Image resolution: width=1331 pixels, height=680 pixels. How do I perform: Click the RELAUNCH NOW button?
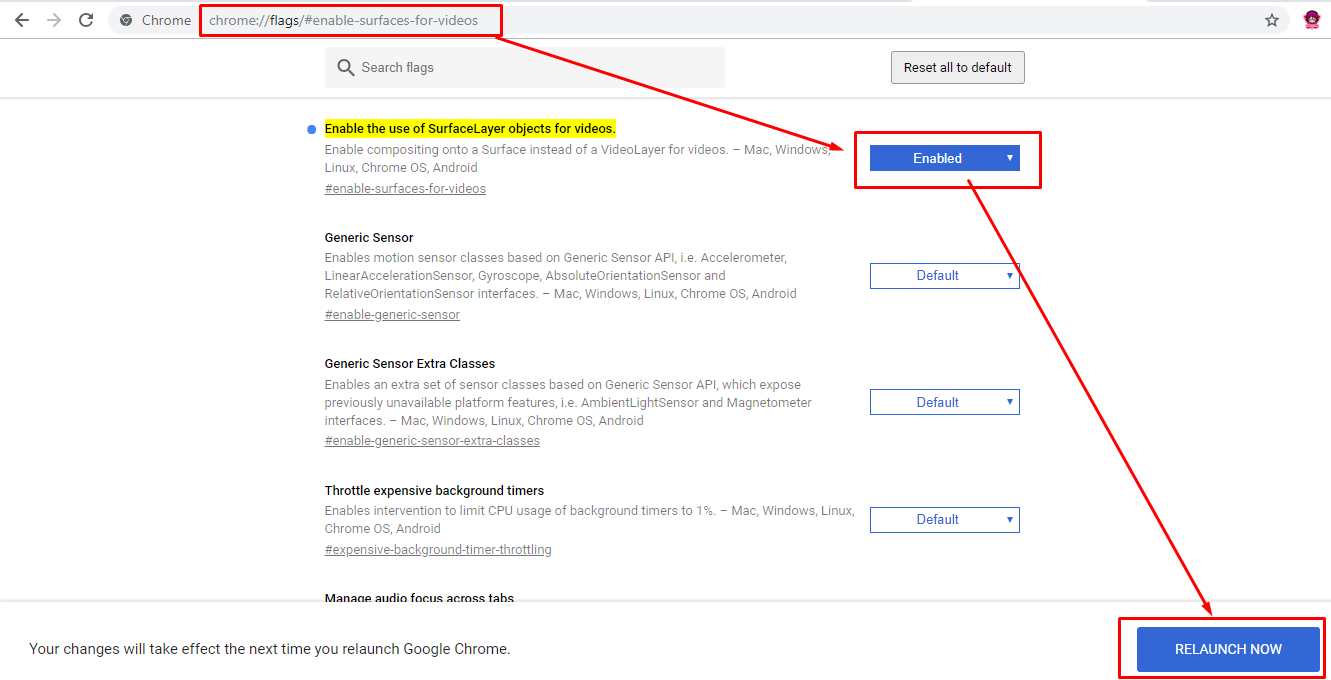(1228, 649)
